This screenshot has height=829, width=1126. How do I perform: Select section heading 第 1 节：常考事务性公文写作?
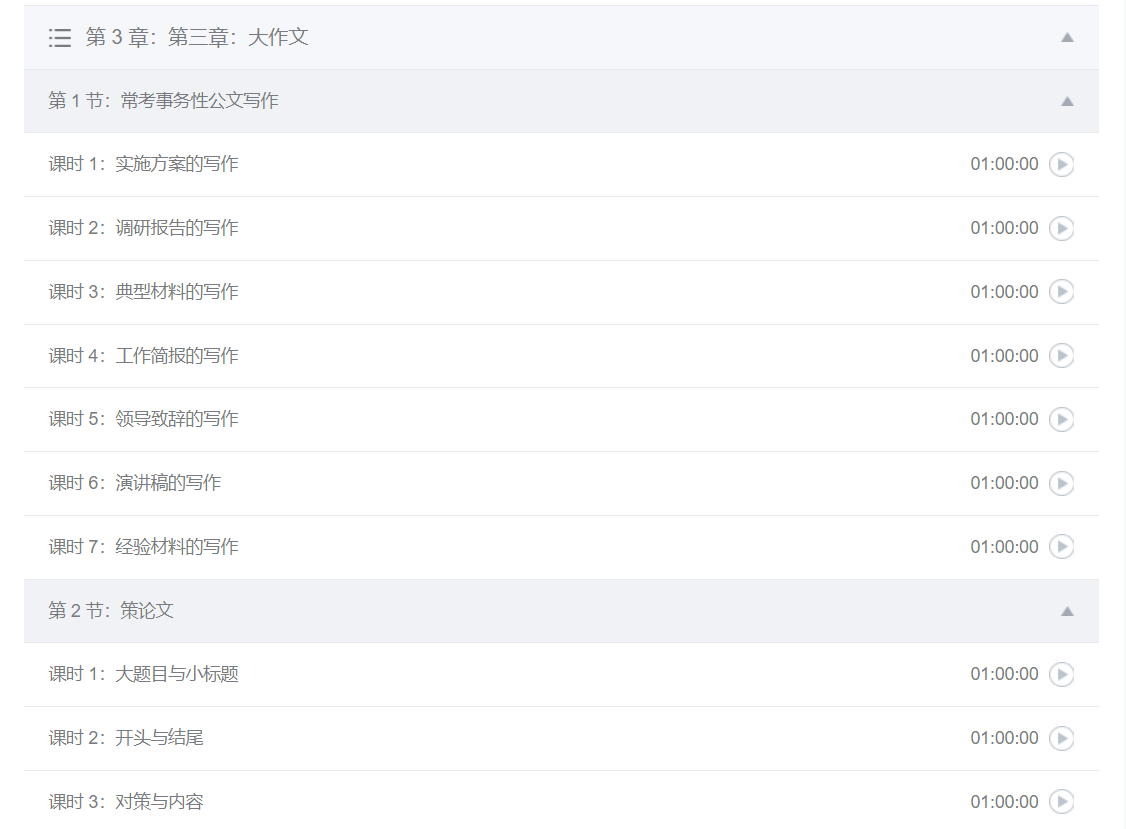pos(163,101)
